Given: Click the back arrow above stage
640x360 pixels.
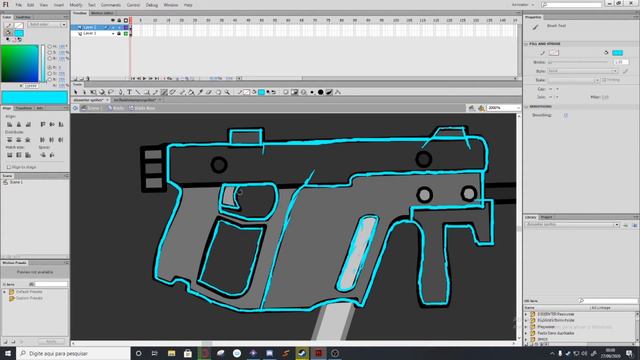Looking at the screenshot, I should click(75, 108).
